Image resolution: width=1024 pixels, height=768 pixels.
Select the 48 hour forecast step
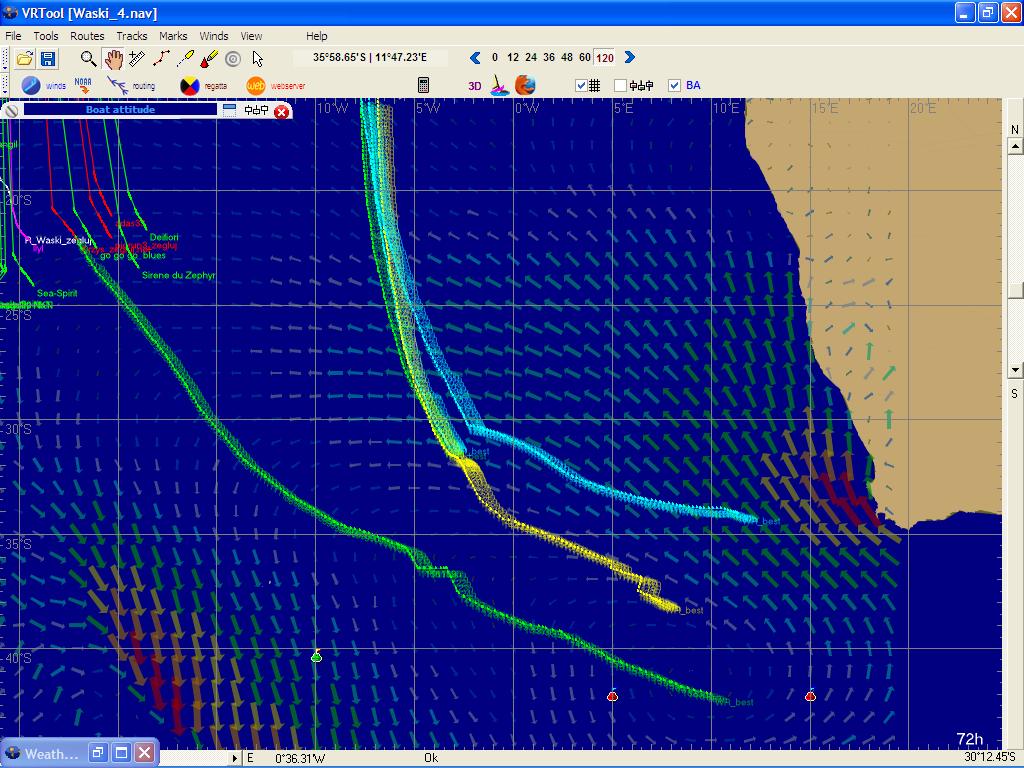pyautogui.click(x=567, y=58)
